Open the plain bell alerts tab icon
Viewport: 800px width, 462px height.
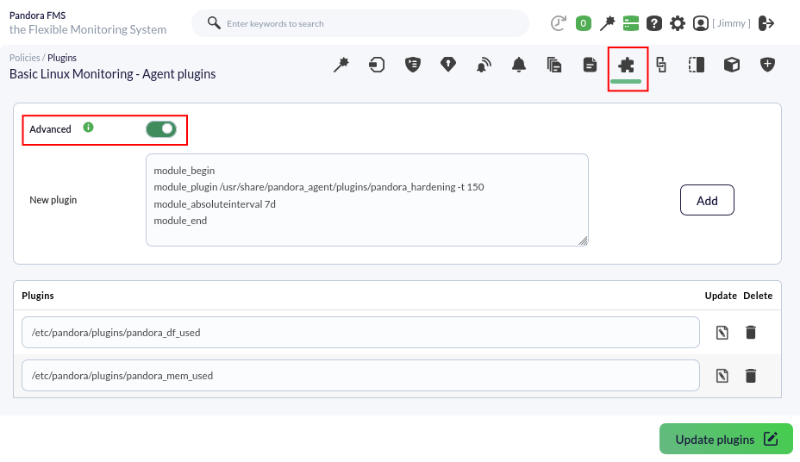click(519, 65)
